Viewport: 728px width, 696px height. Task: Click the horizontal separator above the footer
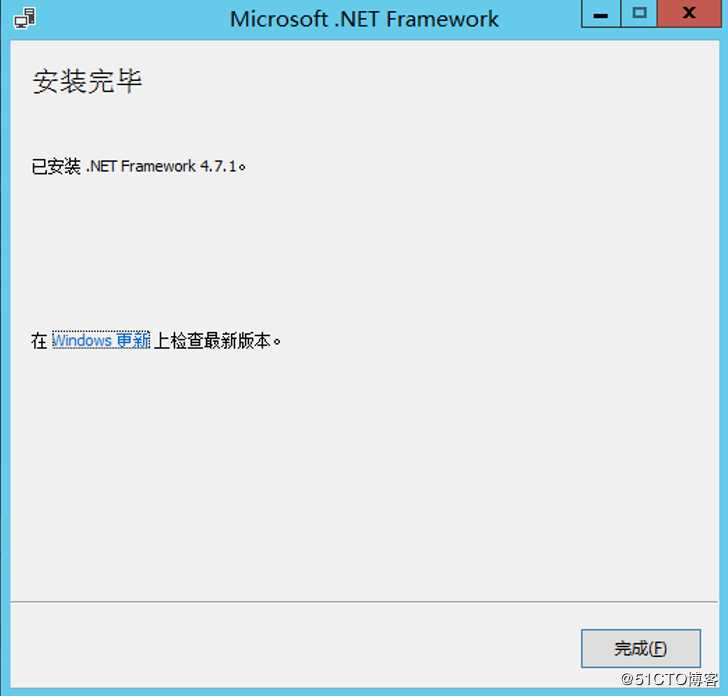point(364,602)
